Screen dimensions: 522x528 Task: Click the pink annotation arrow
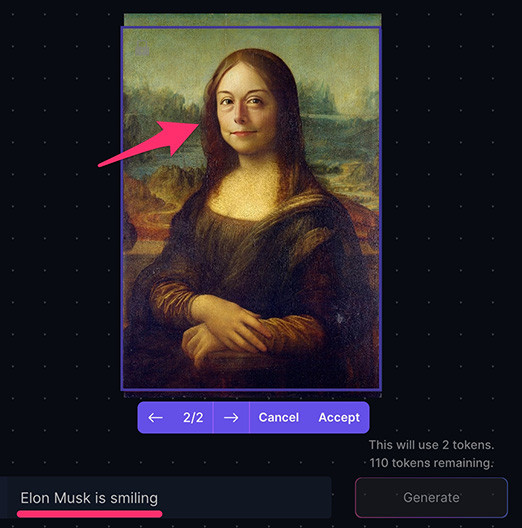(x=150, y=143)
